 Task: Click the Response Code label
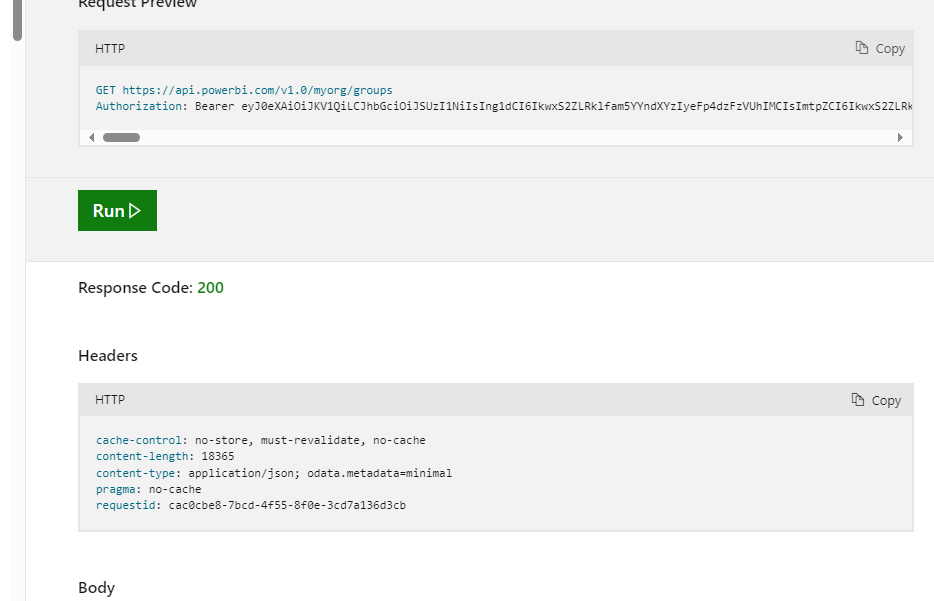coord(135,288)
